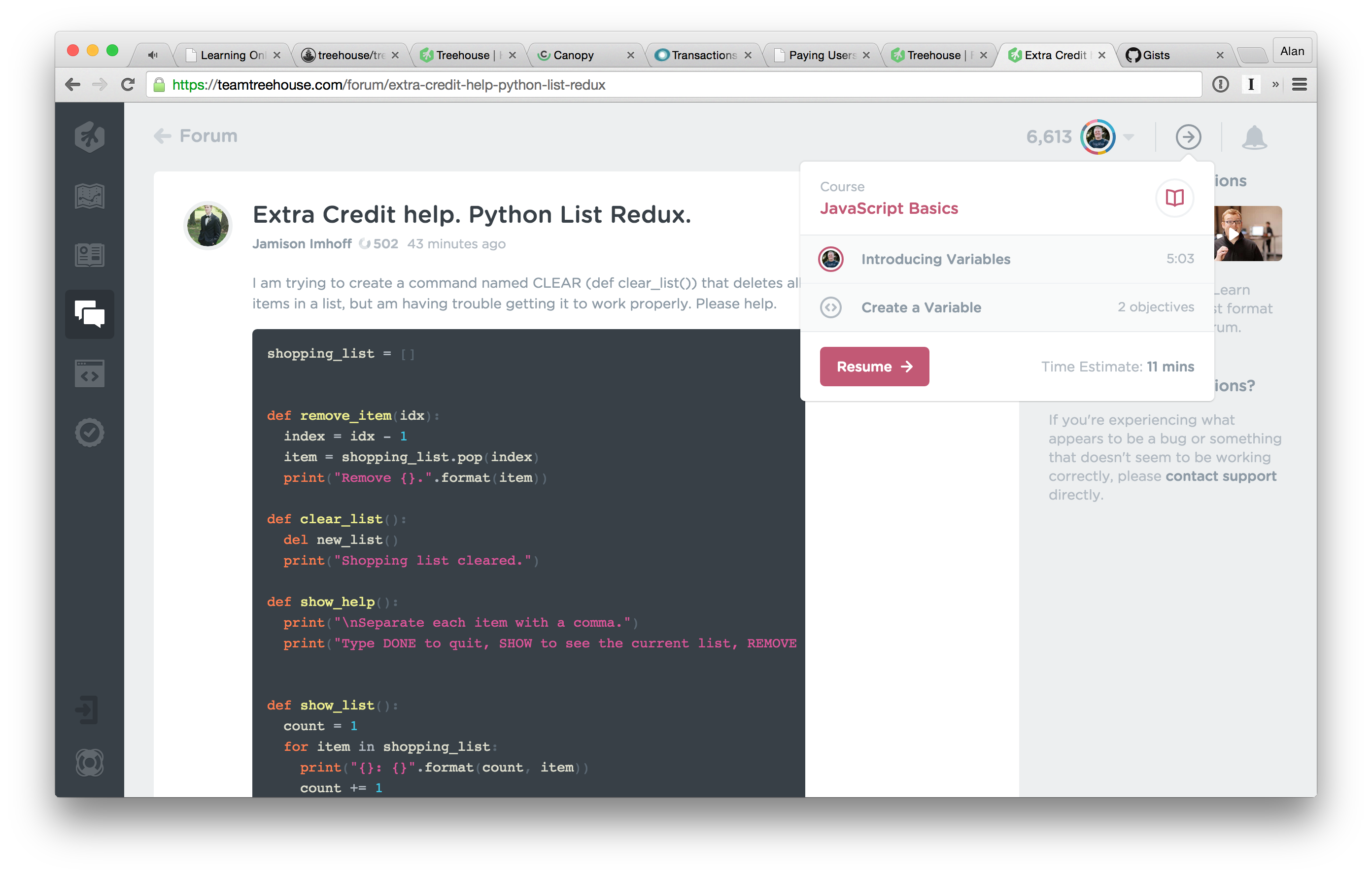Open the Support lifebuoy icon
Image resolution: width=1372 pixels, height=876 pixels.
pyautogui.click(x=90, y=763)
